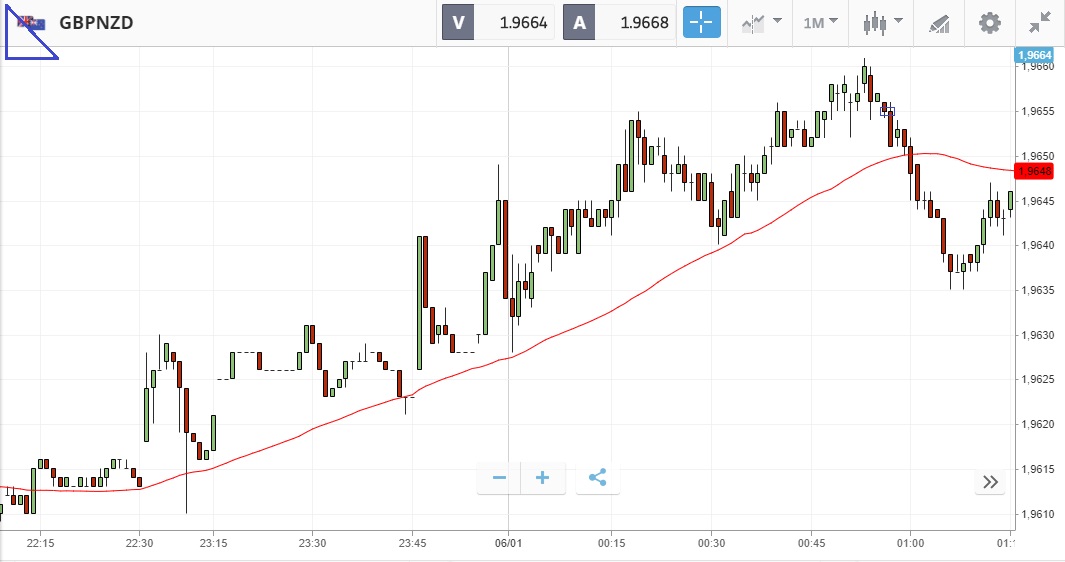
Task: Click the collapse chart arrows icon
Action: click(x=1040, y=22)
